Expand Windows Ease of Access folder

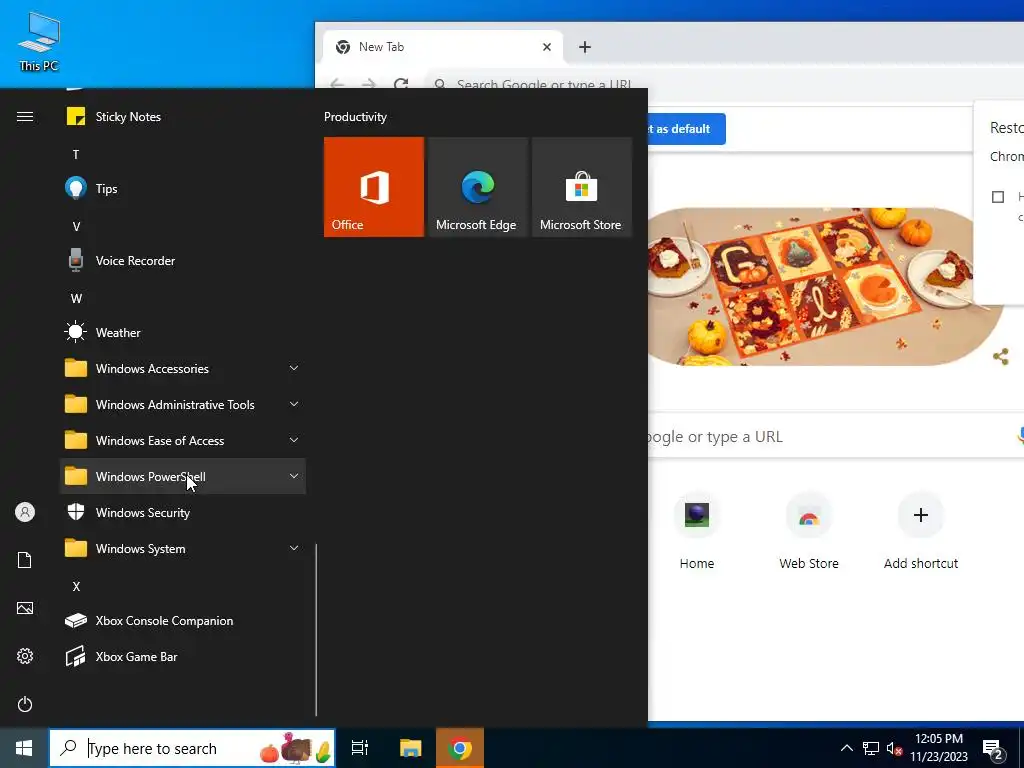pos(183,440)
